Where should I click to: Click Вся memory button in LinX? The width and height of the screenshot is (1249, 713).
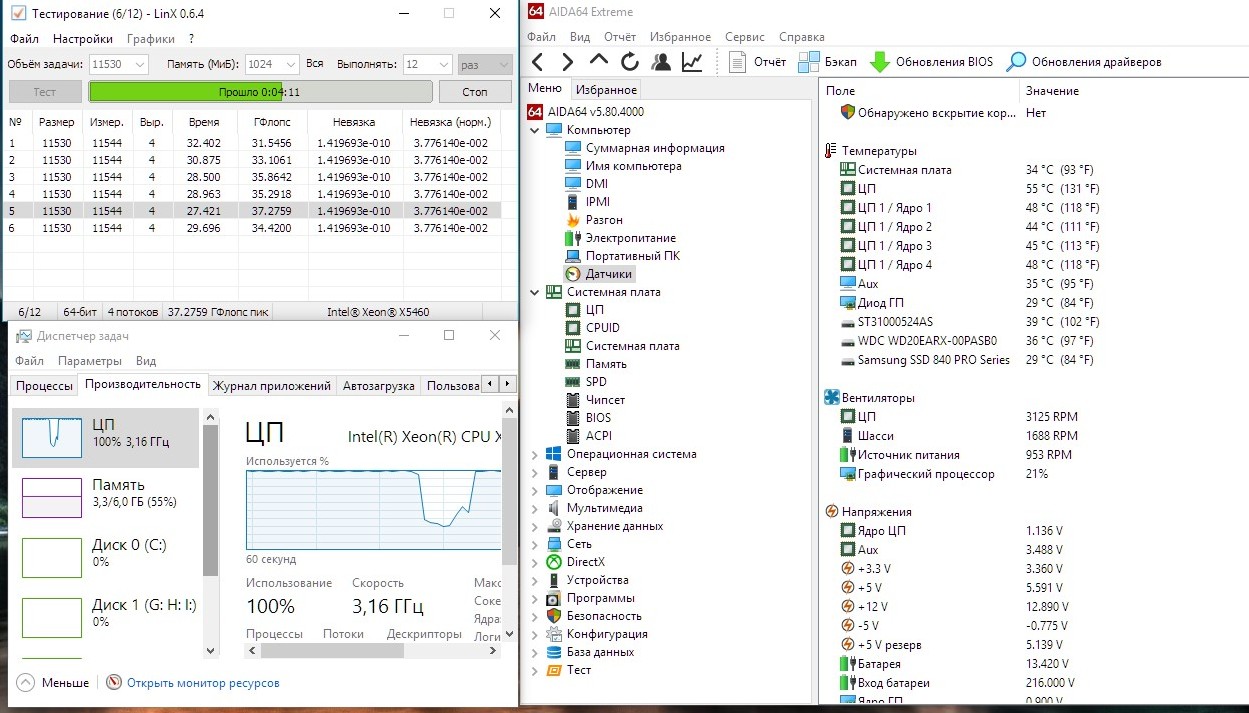coord(315,63)
